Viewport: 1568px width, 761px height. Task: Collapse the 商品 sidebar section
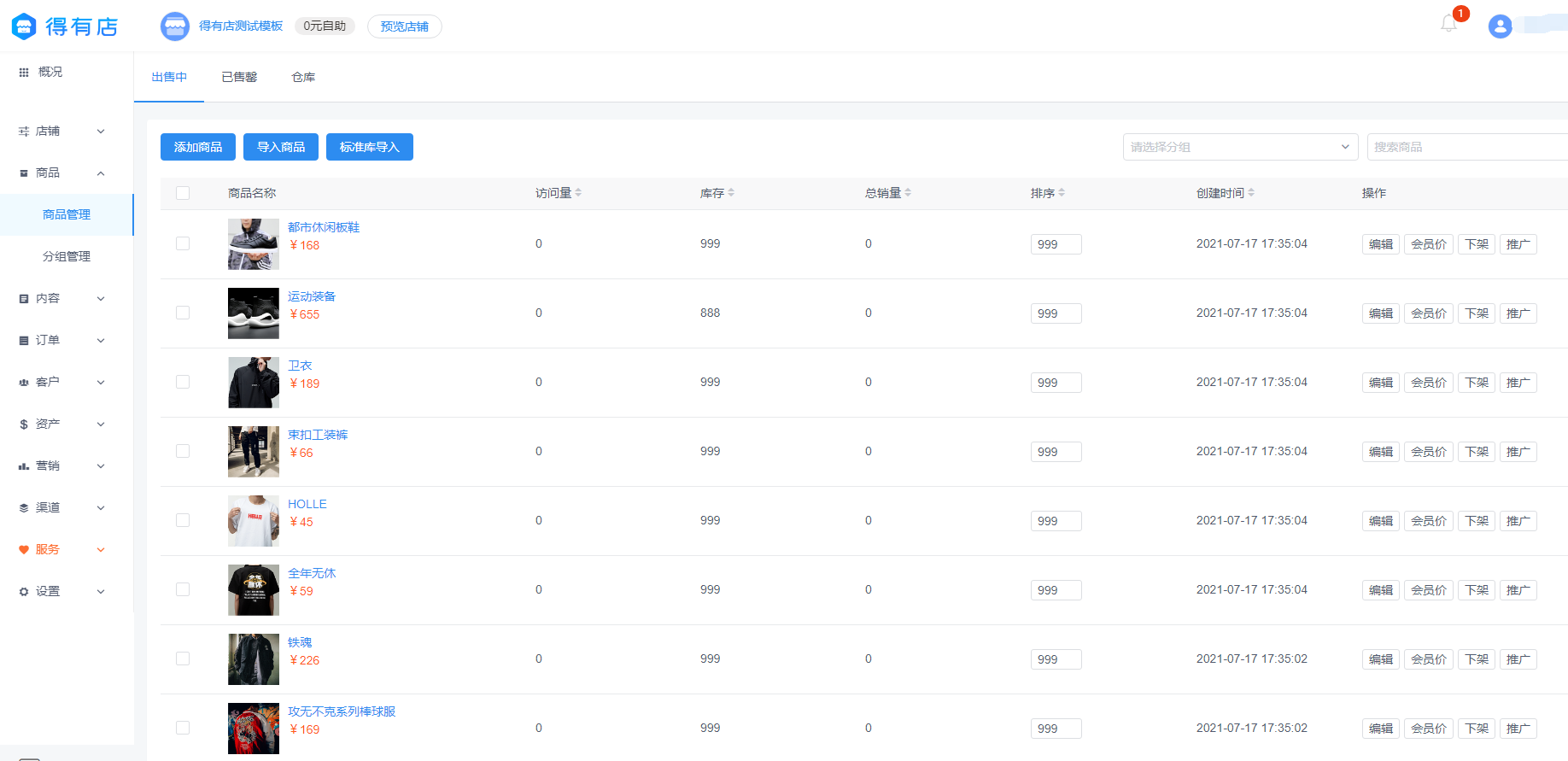64,173
